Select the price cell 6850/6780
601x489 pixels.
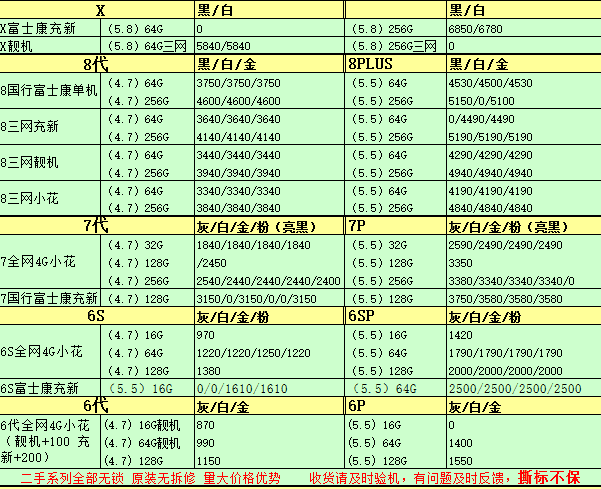pos(524,29)
